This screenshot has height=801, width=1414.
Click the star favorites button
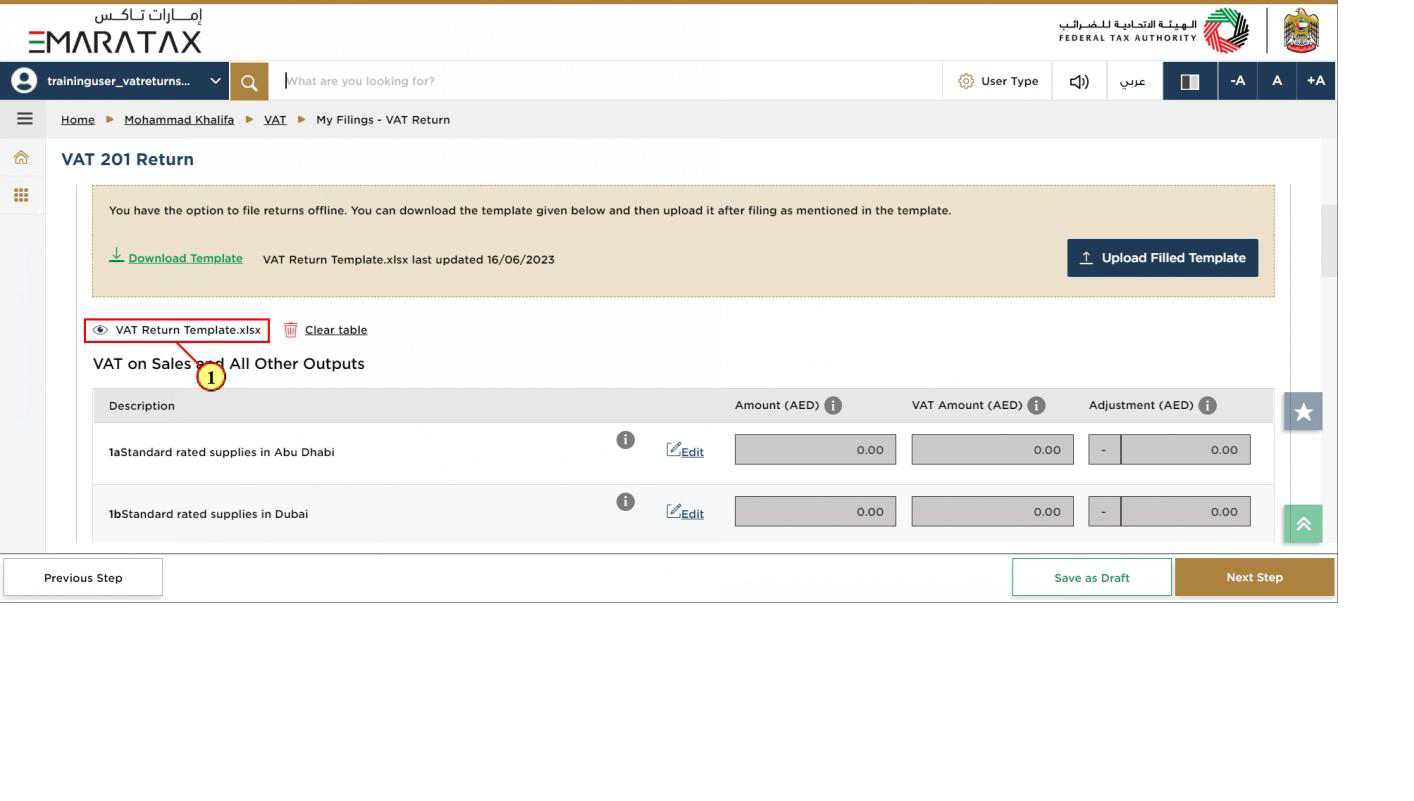[1303, 411]
